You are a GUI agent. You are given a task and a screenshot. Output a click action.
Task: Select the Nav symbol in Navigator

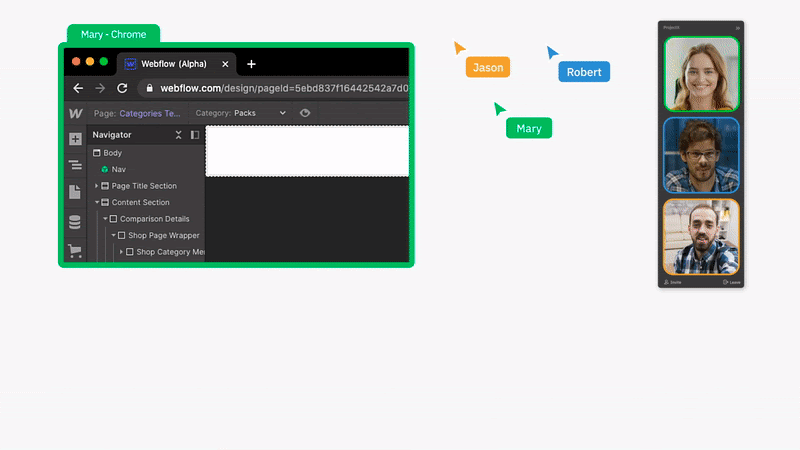(118, 169)
